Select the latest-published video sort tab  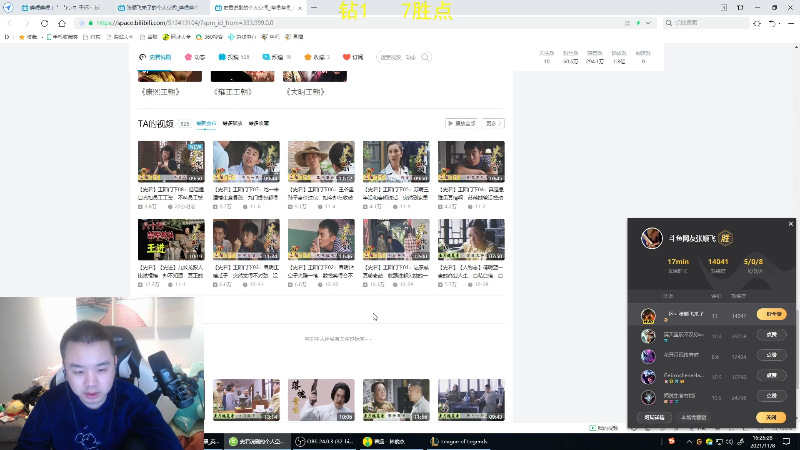pyautogui.click(x=206, y=123)
